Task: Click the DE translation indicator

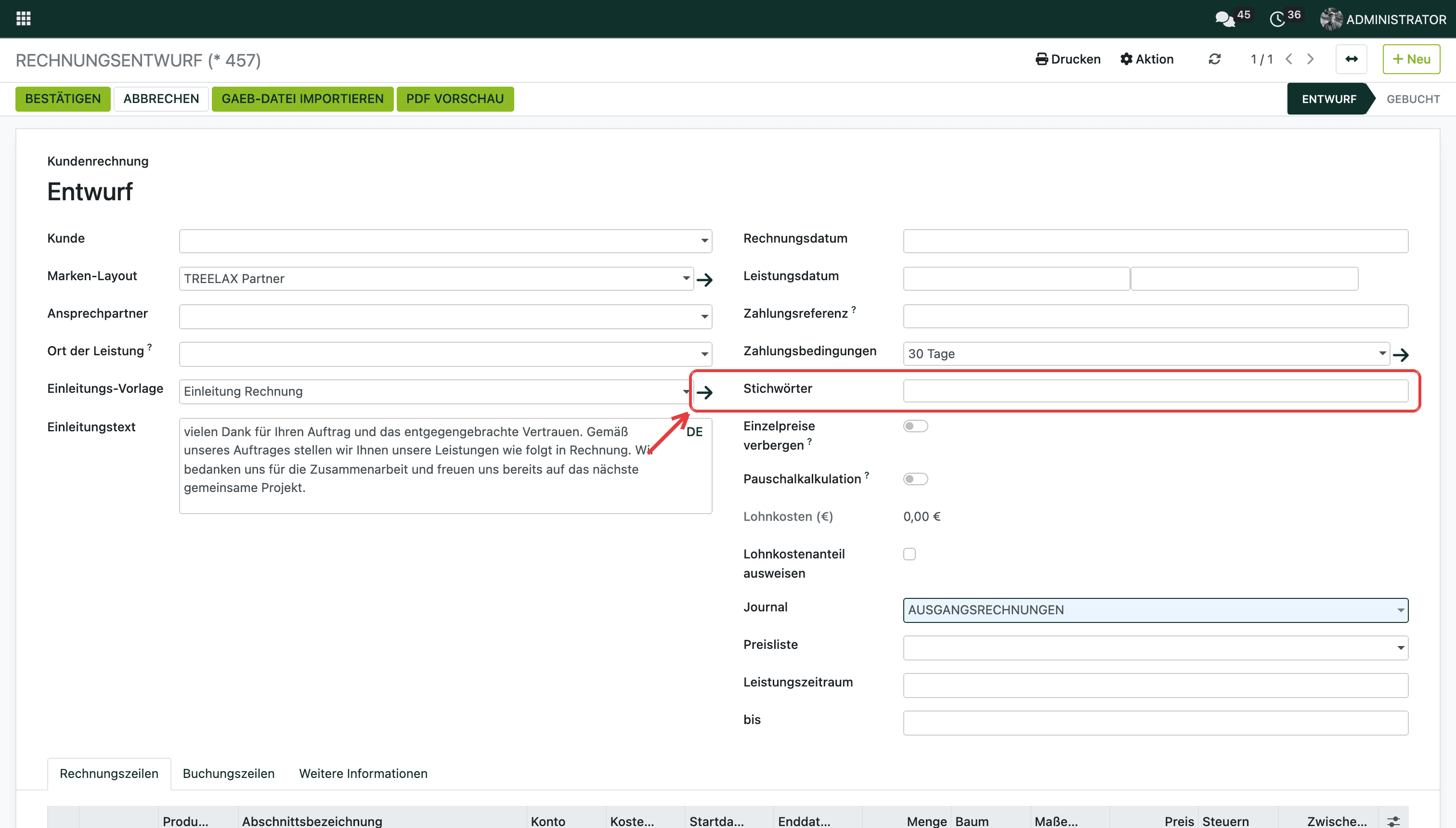Action: [x=694, y=432]
